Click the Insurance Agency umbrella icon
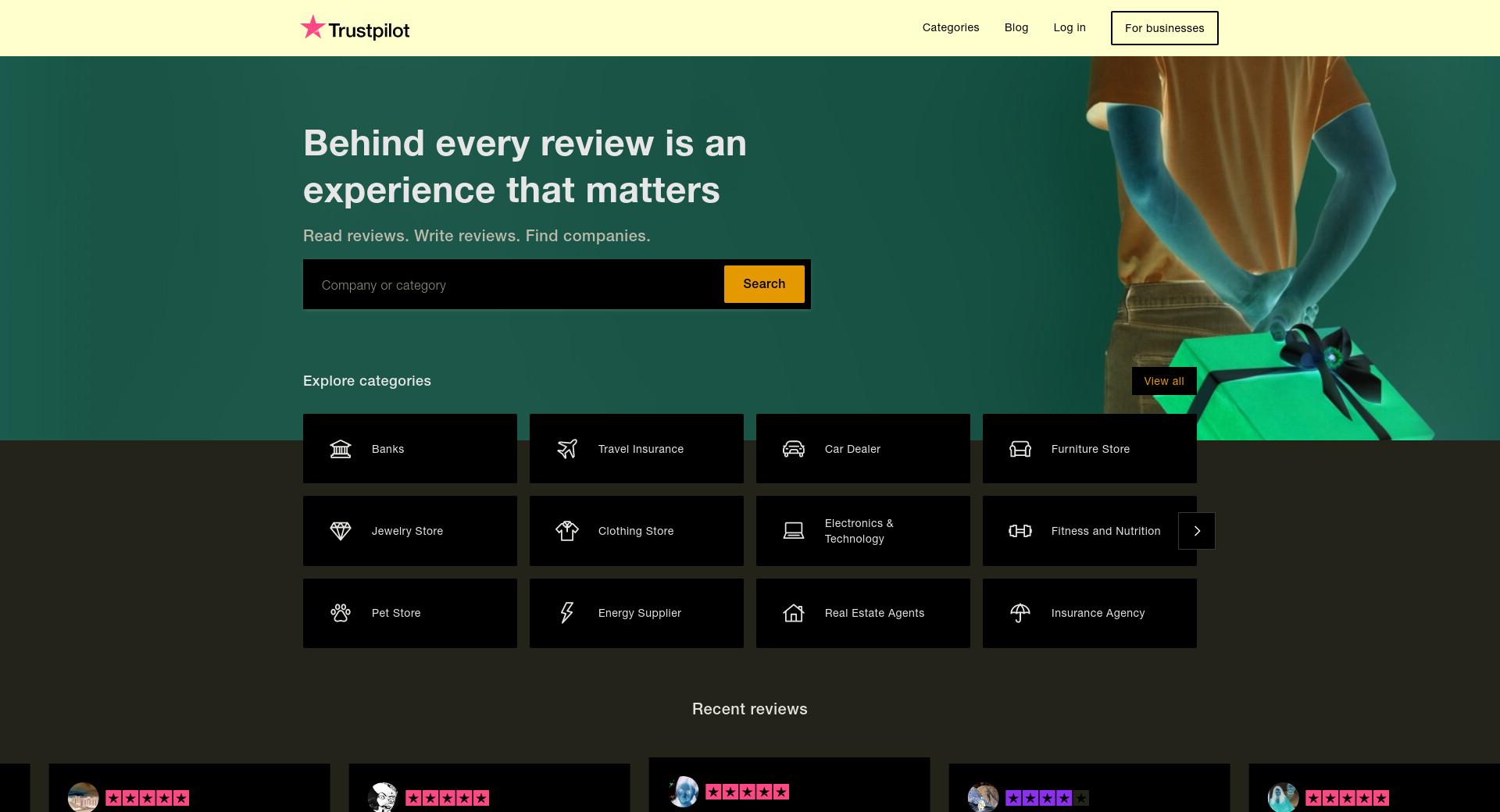 click(1020, 613)
